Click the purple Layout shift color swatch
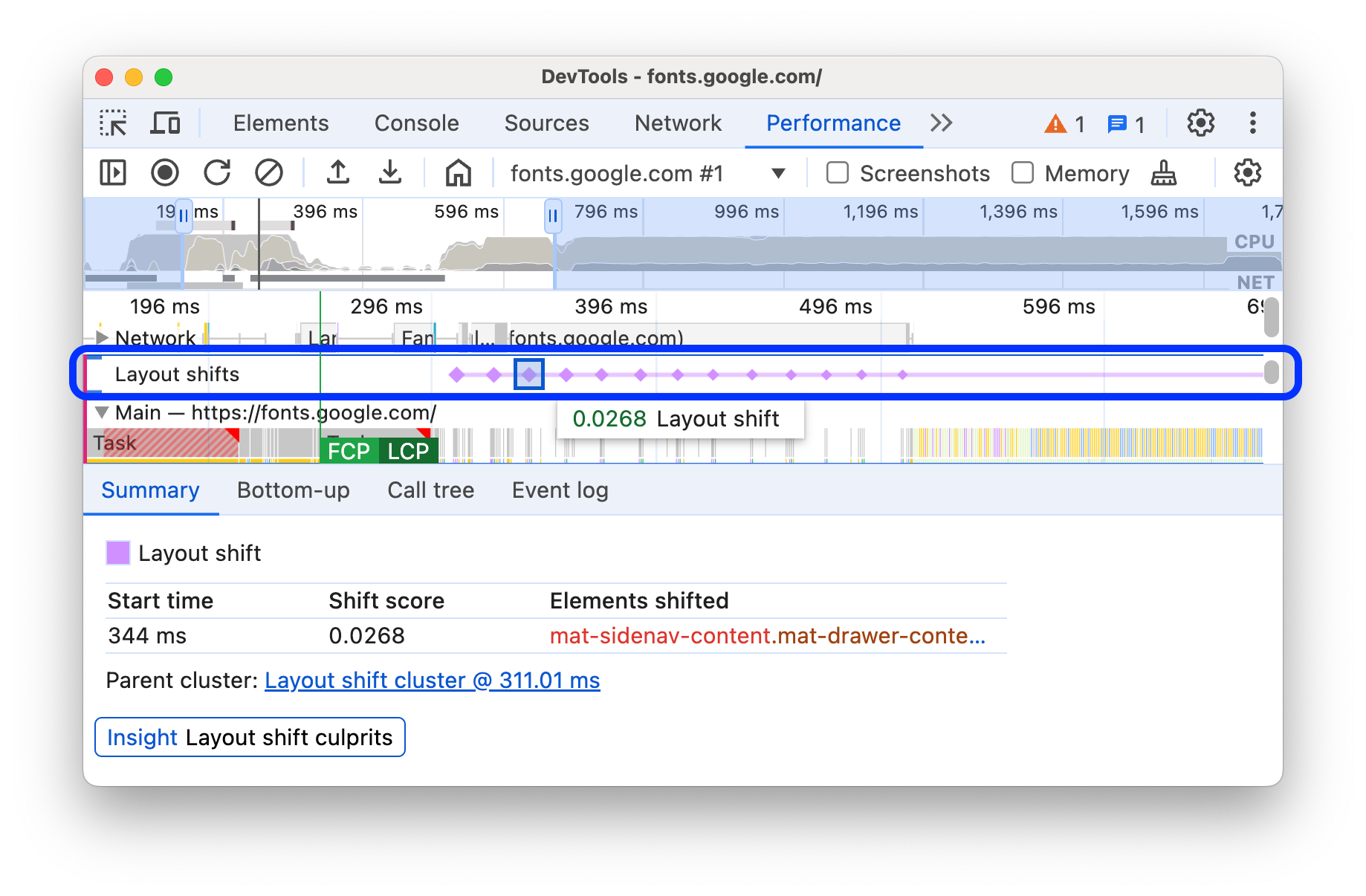 point(118,553)
